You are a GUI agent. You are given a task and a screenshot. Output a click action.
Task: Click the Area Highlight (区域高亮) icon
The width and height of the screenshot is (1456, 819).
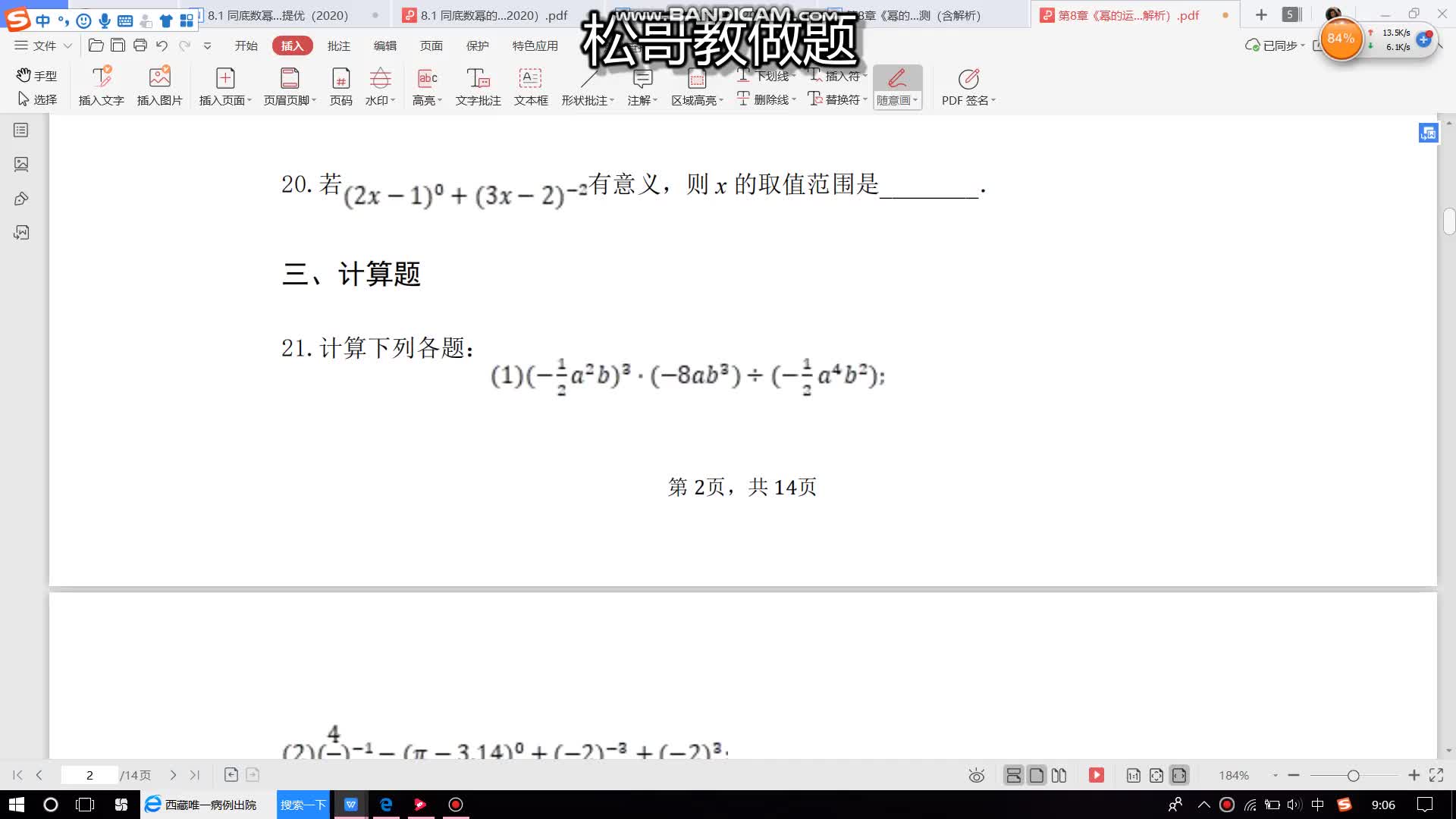[697, 78]
